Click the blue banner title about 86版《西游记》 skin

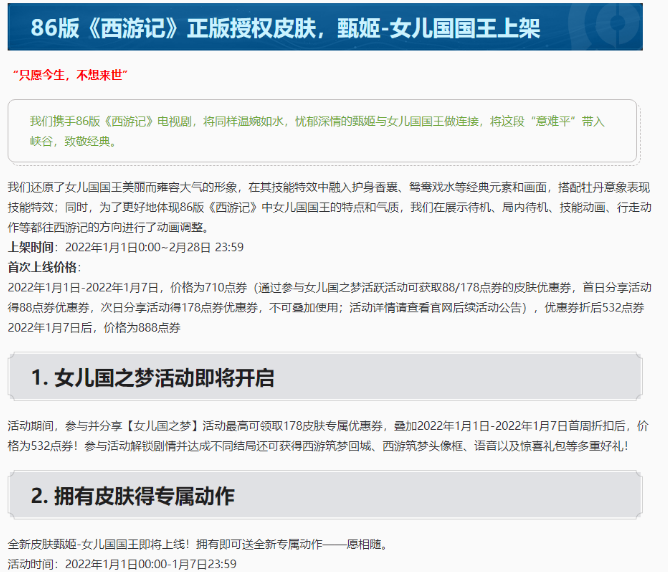[285, 28]
